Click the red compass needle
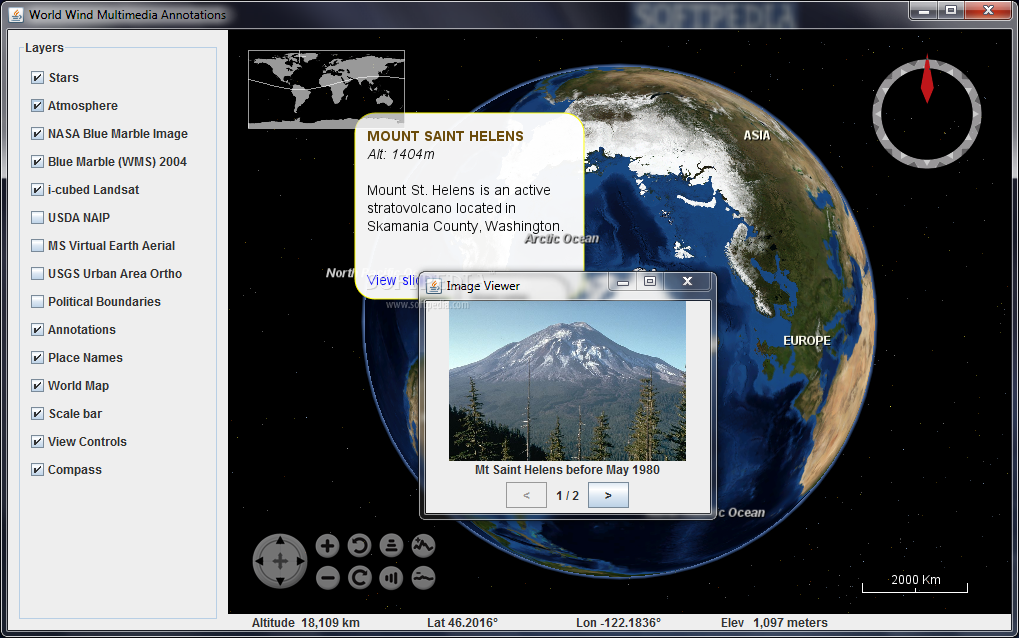Screen dimensions: 1019x638 pyautogui.click(x=927, y=81)
